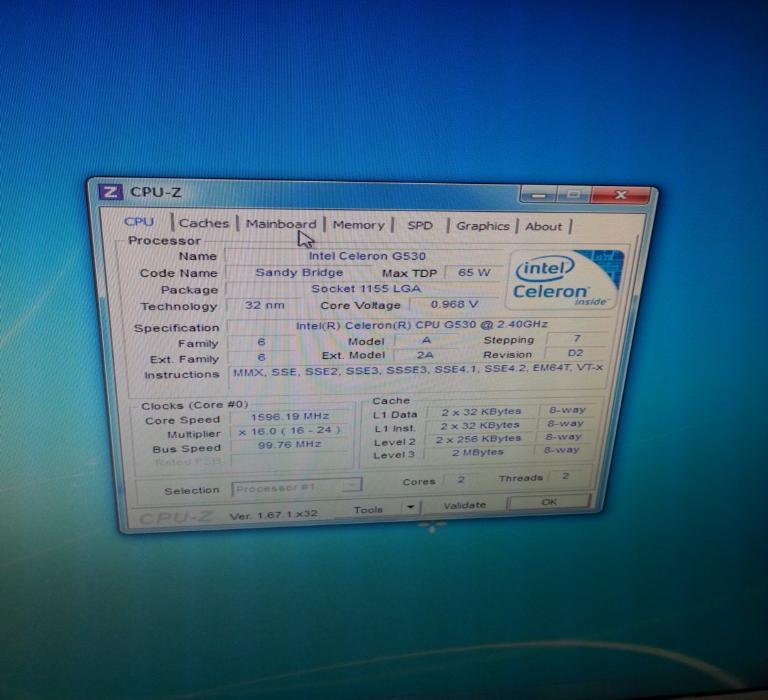
Task: Click the Name value Intel Celeron G530
Action: tap(367, 256)
